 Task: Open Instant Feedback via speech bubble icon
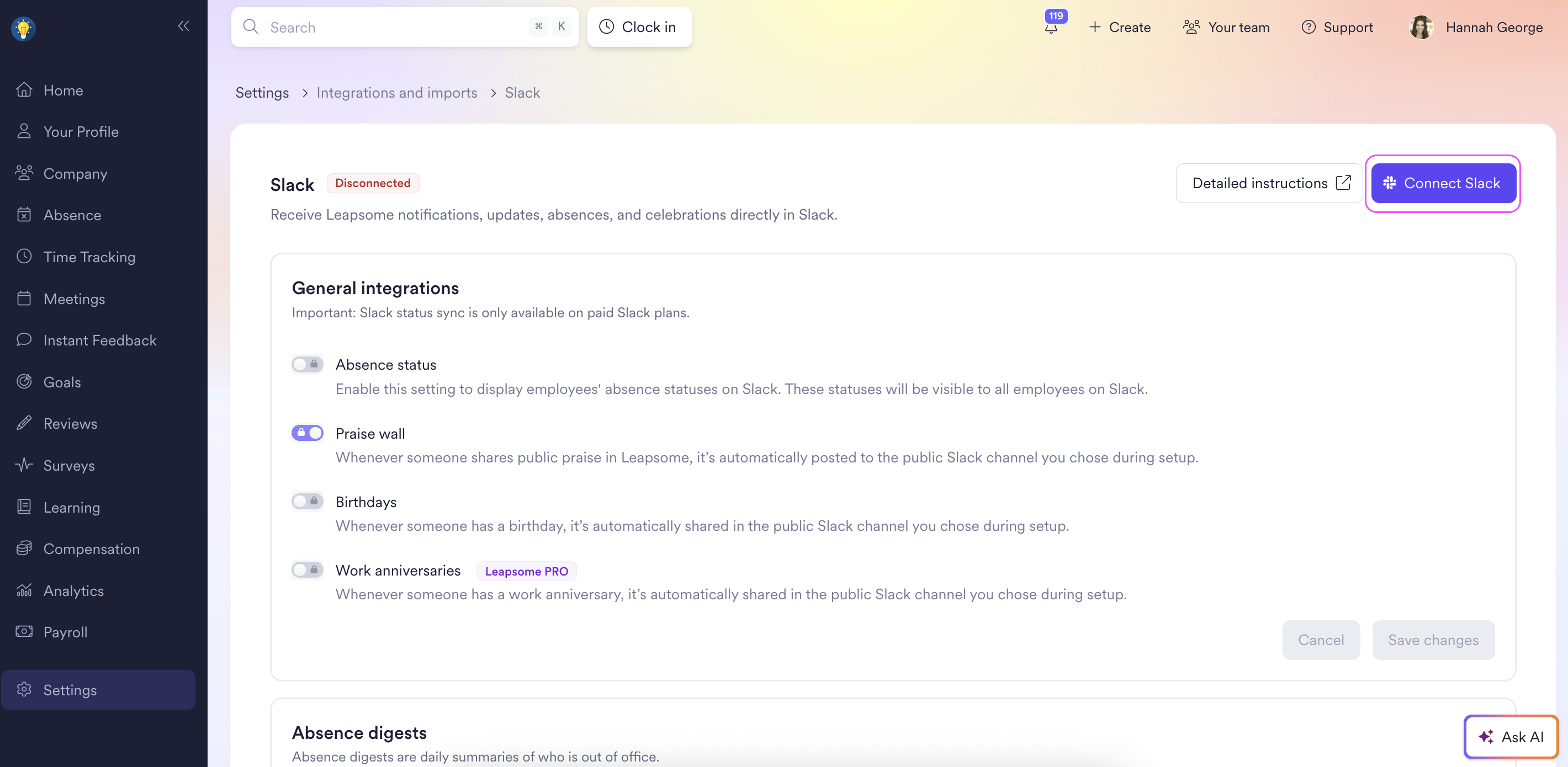[24, 340]
